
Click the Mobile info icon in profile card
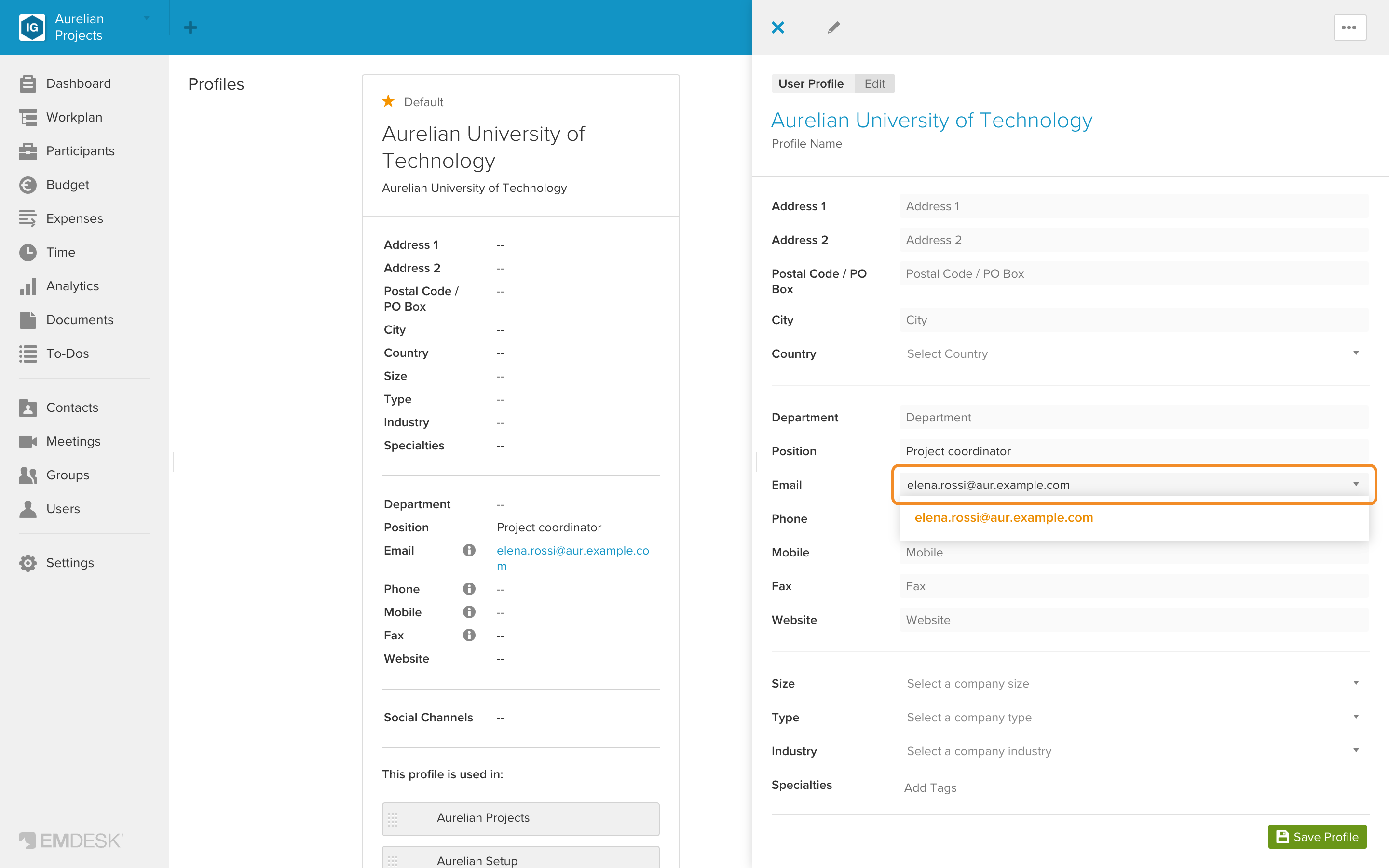[x=469, y=612]
